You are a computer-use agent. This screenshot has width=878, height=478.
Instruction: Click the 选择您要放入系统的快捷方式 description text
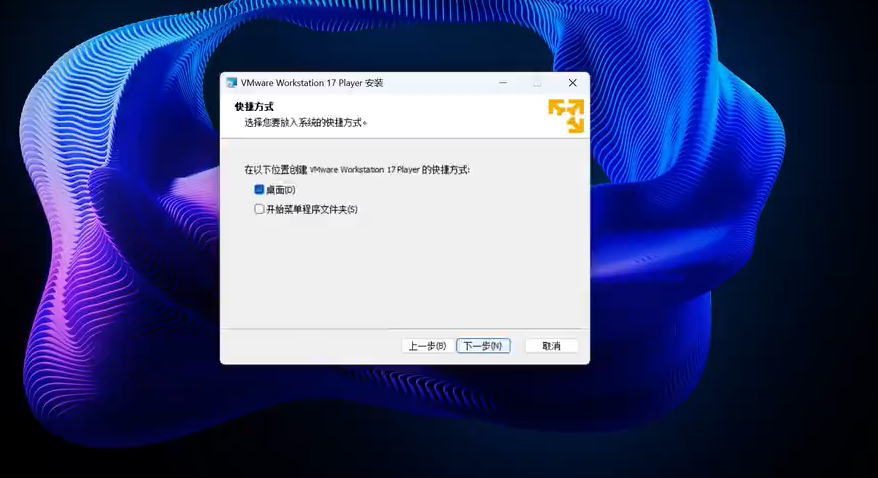[x=305, y=123]
